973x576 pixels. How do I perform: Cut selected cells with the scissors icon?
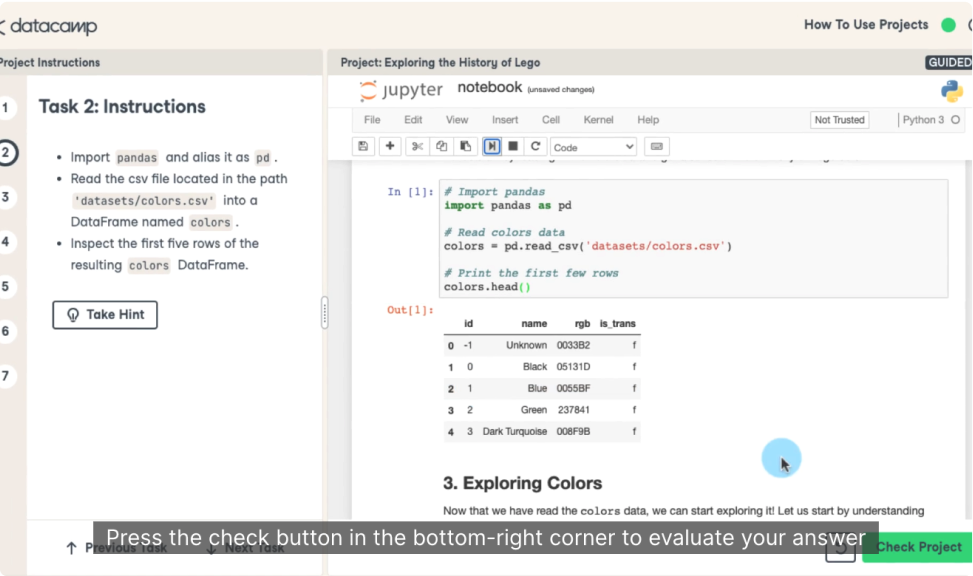(416, 146)
